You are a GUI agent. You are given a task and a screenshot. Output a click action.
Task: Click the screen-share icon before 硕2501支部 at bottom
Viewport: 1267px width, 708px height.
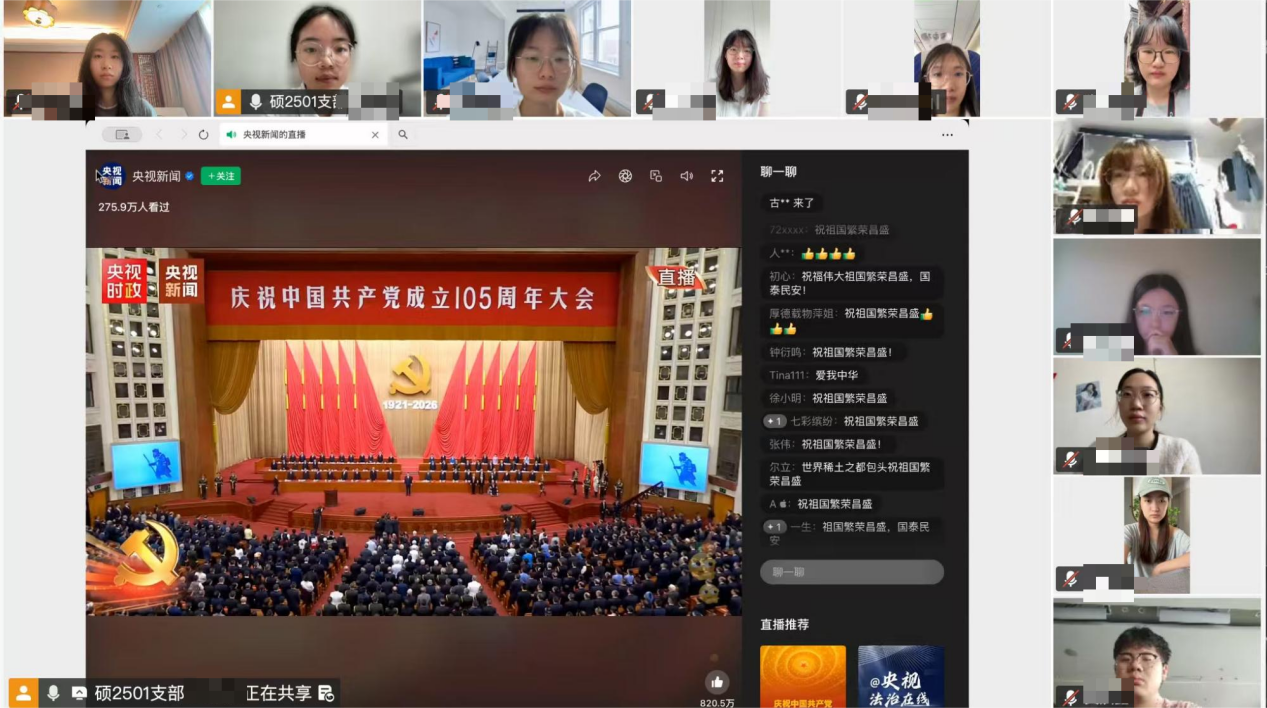coord(79,693)
